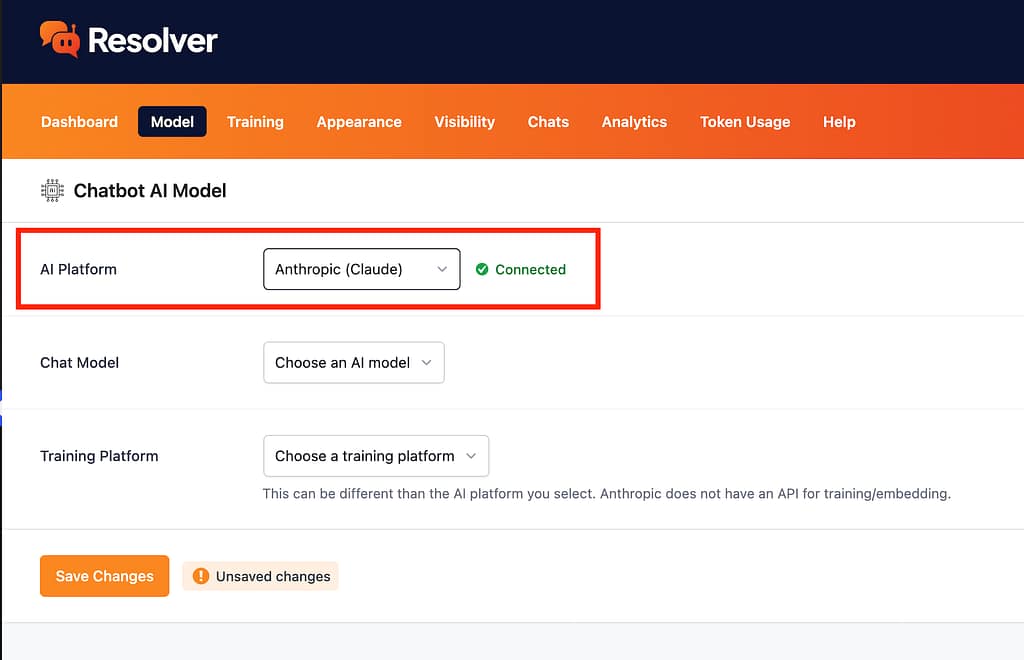Switch to the Training tab
The height and width of the screenshot is (660, 1024).
[255, 121]
